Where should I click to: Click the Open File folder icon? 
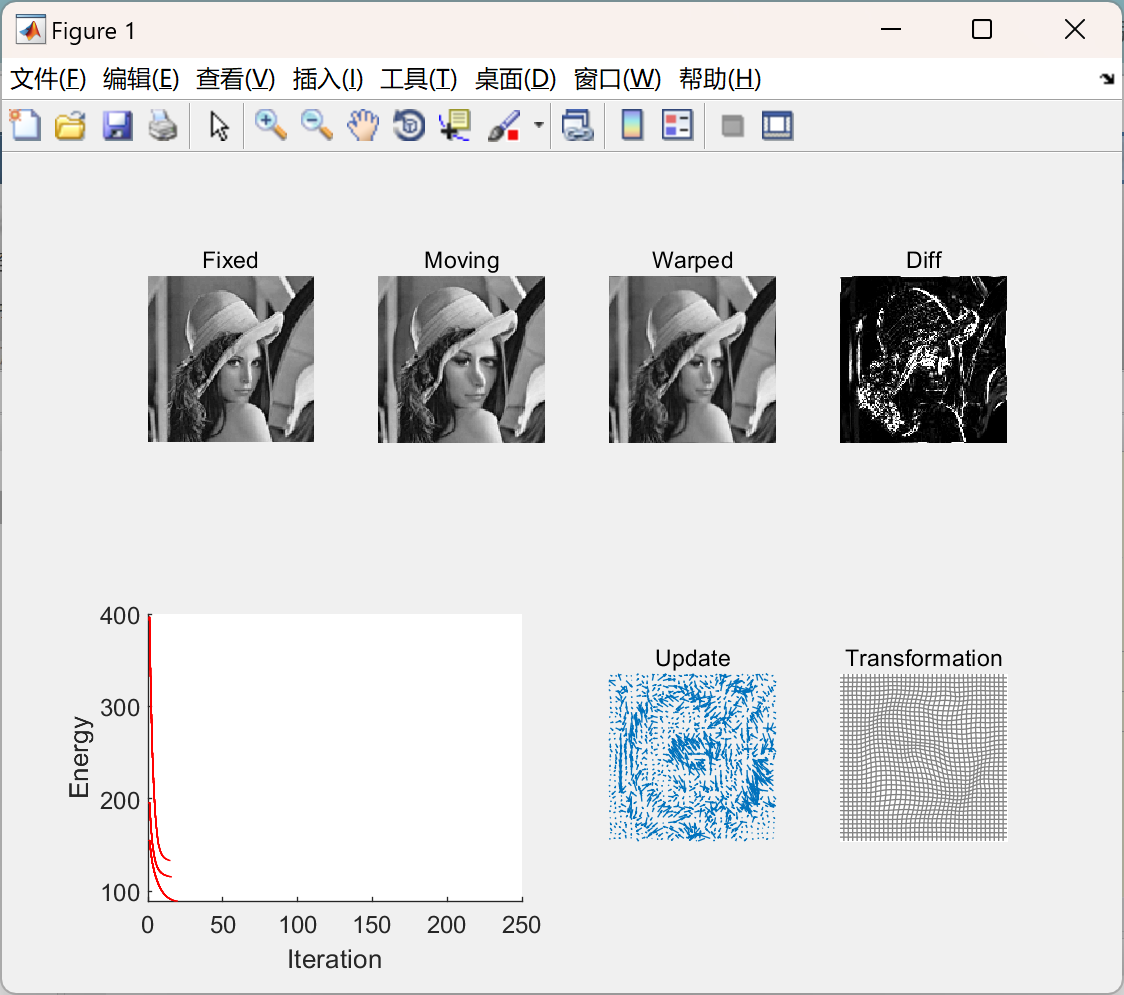pyautogui.click(x=70, y=125)
